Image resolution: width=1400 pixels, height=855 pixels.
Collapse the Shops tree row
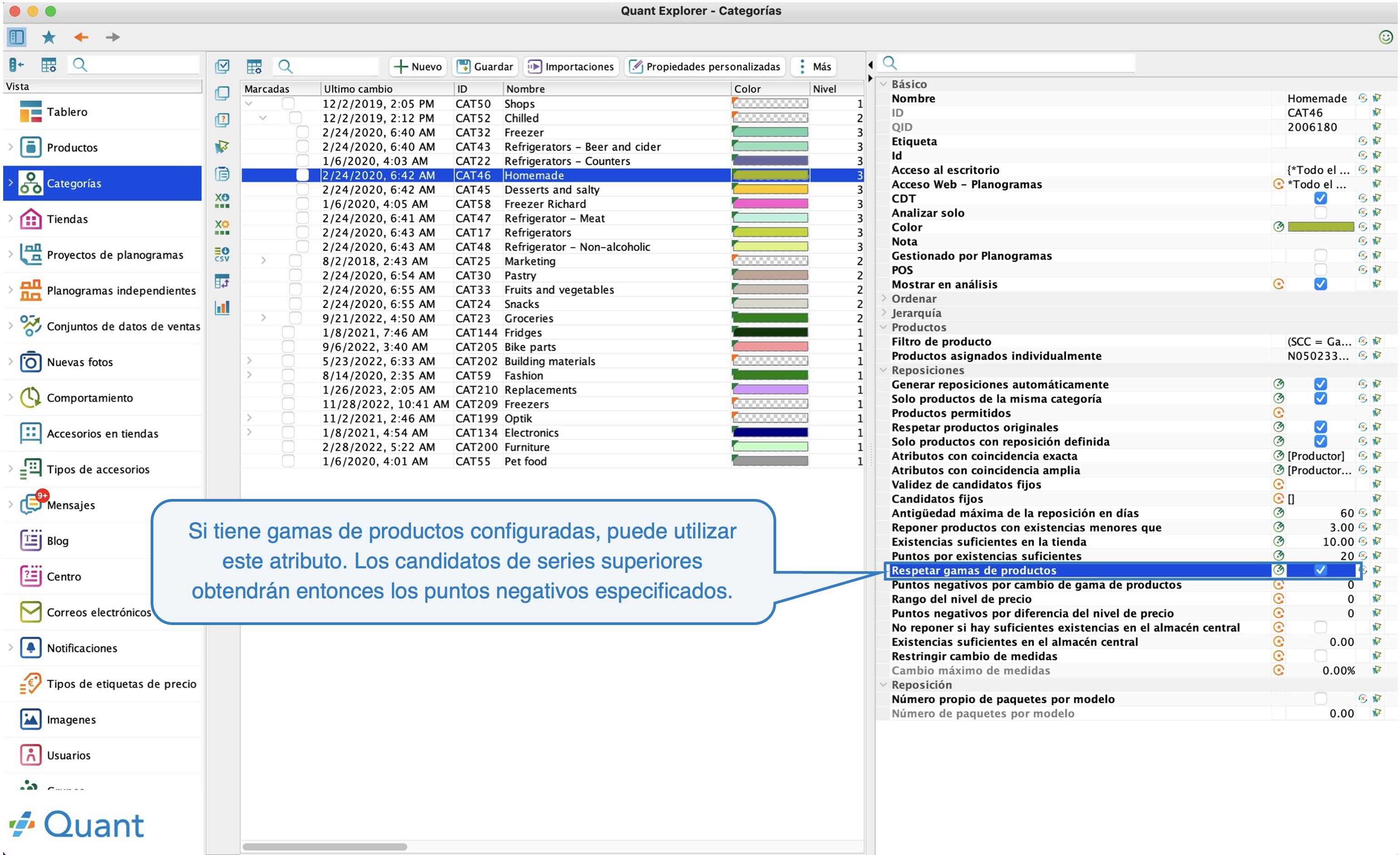pos(248,103)
